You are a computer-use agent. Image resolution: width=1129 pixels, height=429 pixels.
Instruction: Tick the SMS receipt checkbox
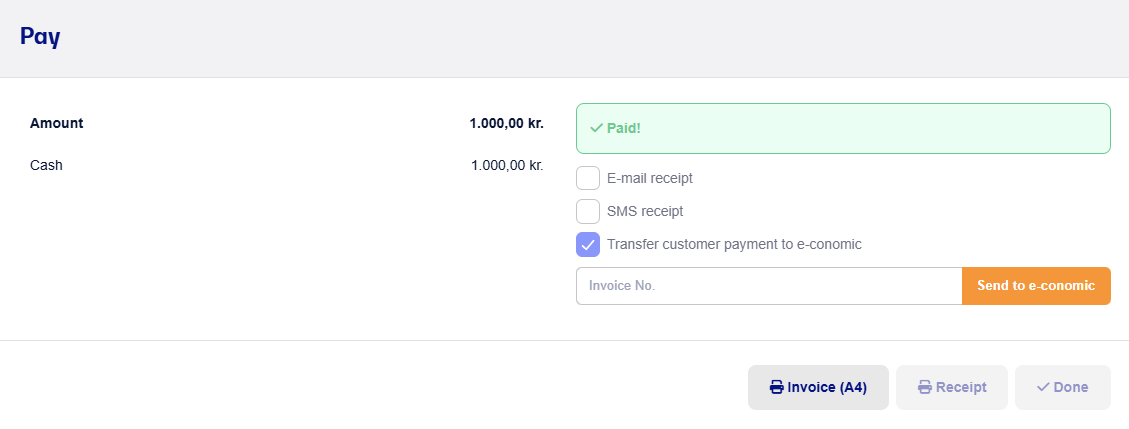(588, 212)
